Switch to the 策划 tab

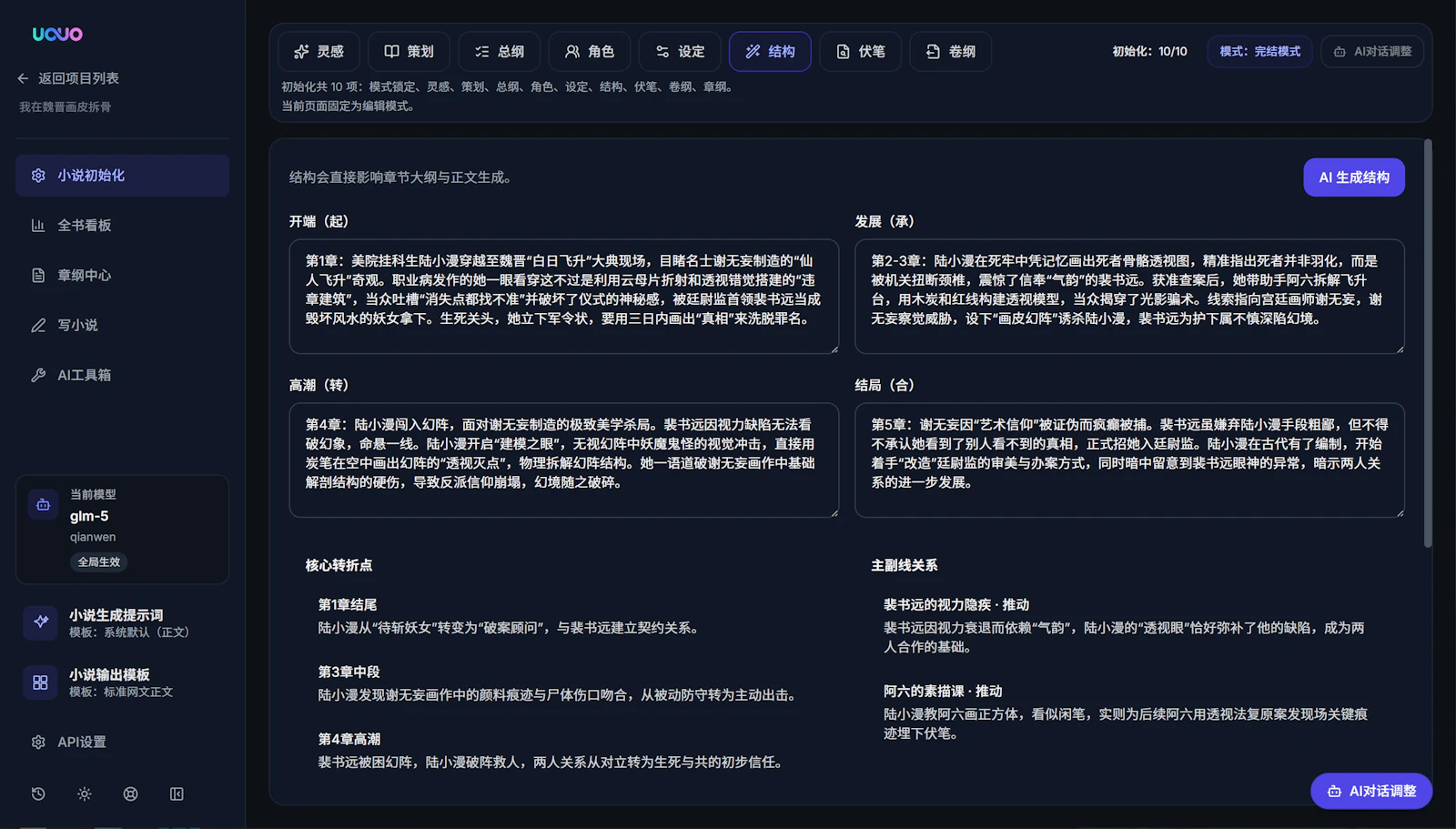click(409, 52)
